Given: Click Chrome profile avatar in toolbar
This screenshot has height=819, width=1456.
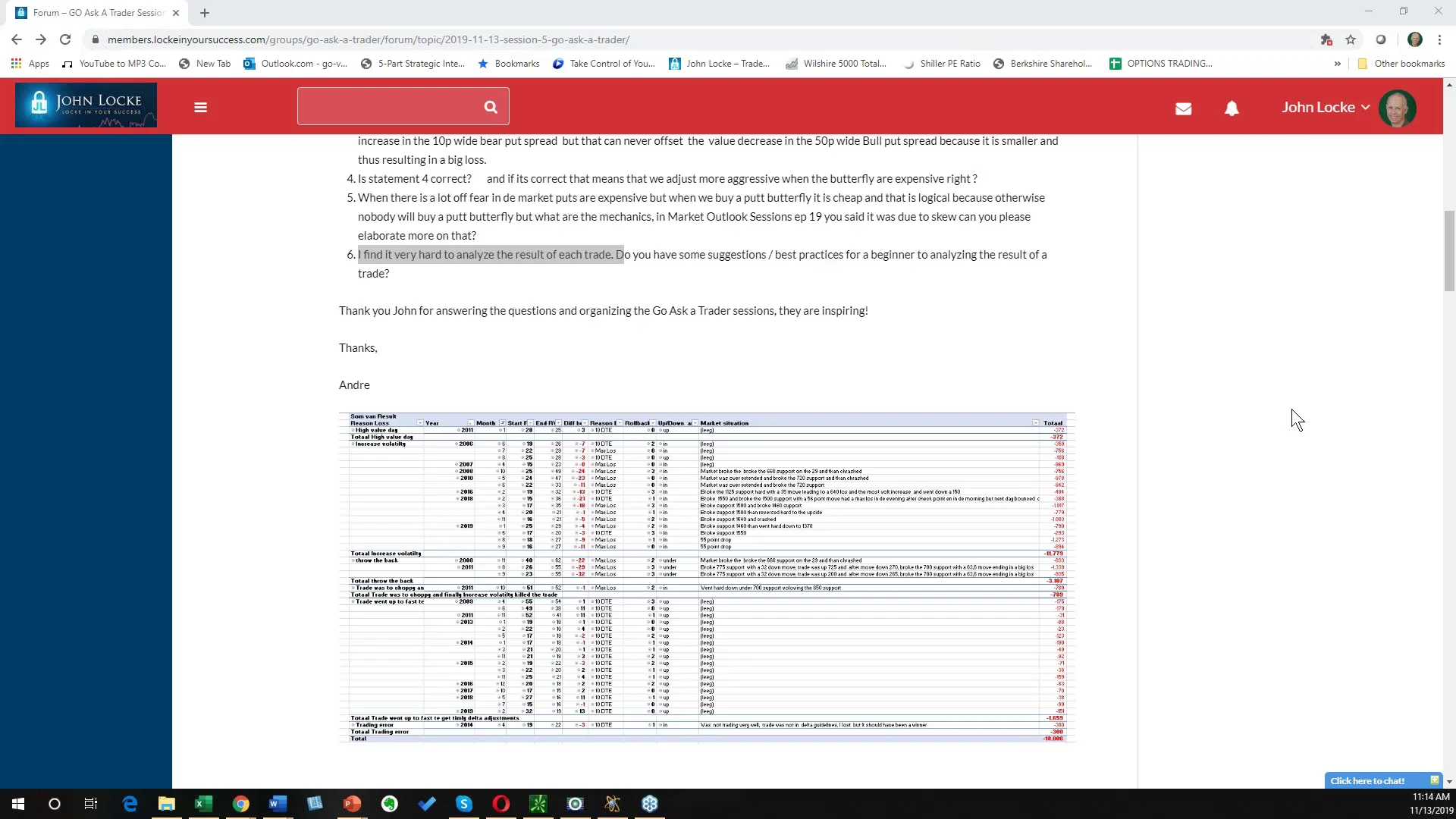Looking at the screenshot, I should pos(1414,39).
